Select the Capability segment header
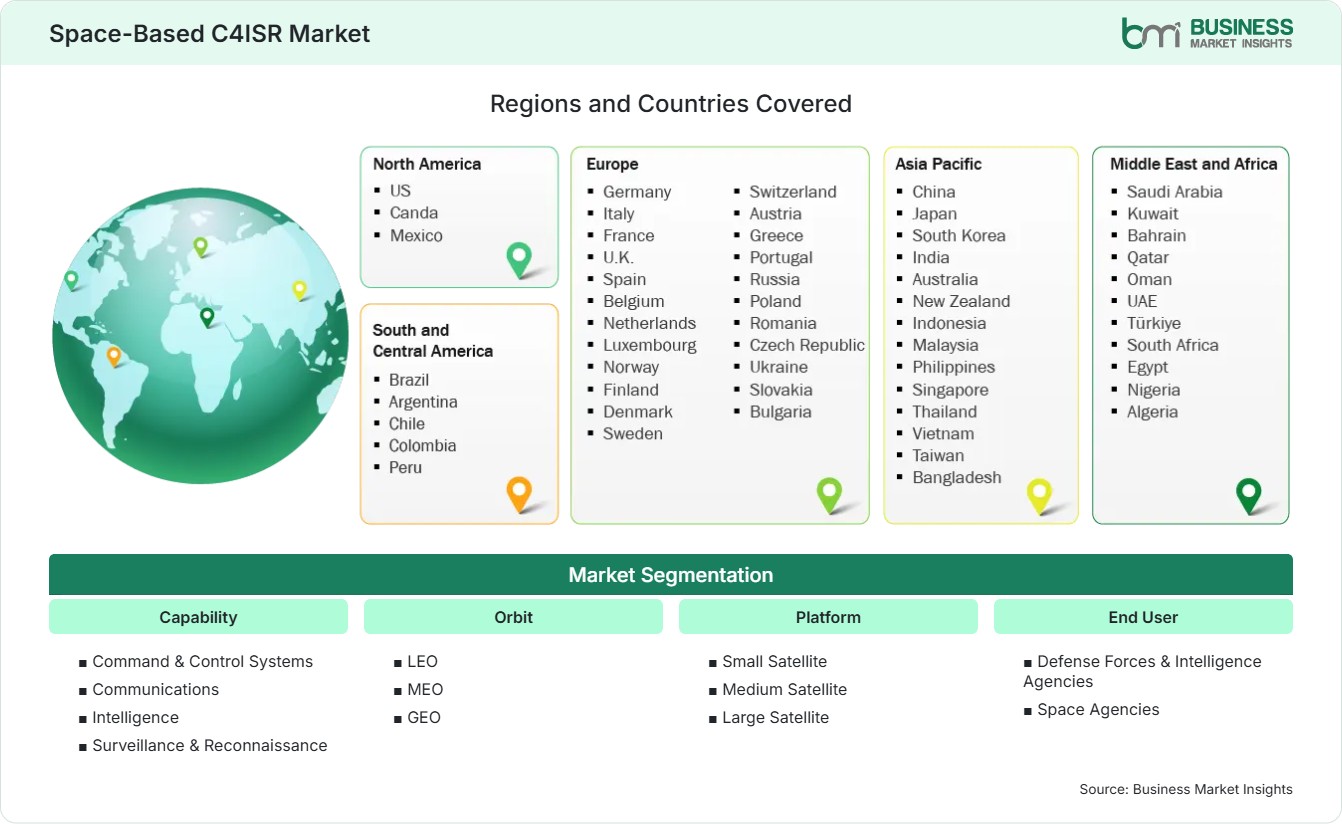 point(198,617)
